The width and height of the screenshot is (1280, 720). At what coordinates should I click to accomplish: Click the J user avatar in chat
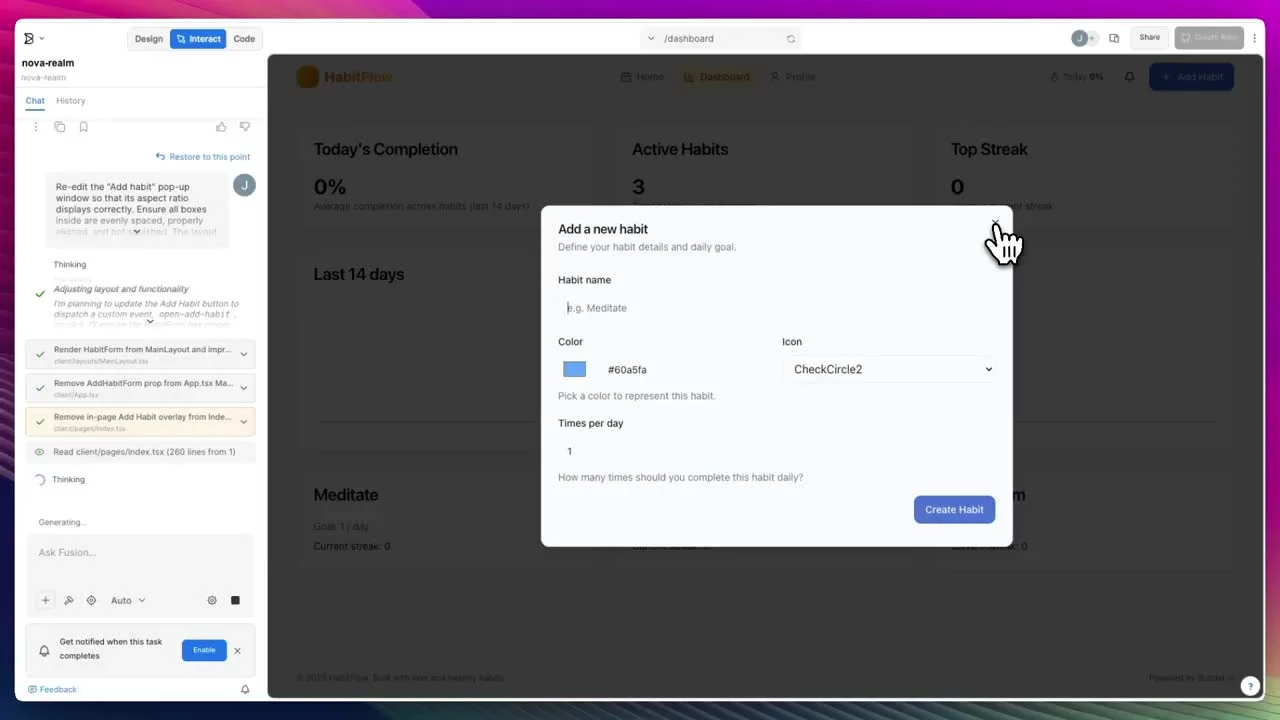click(x=244, y=185)
